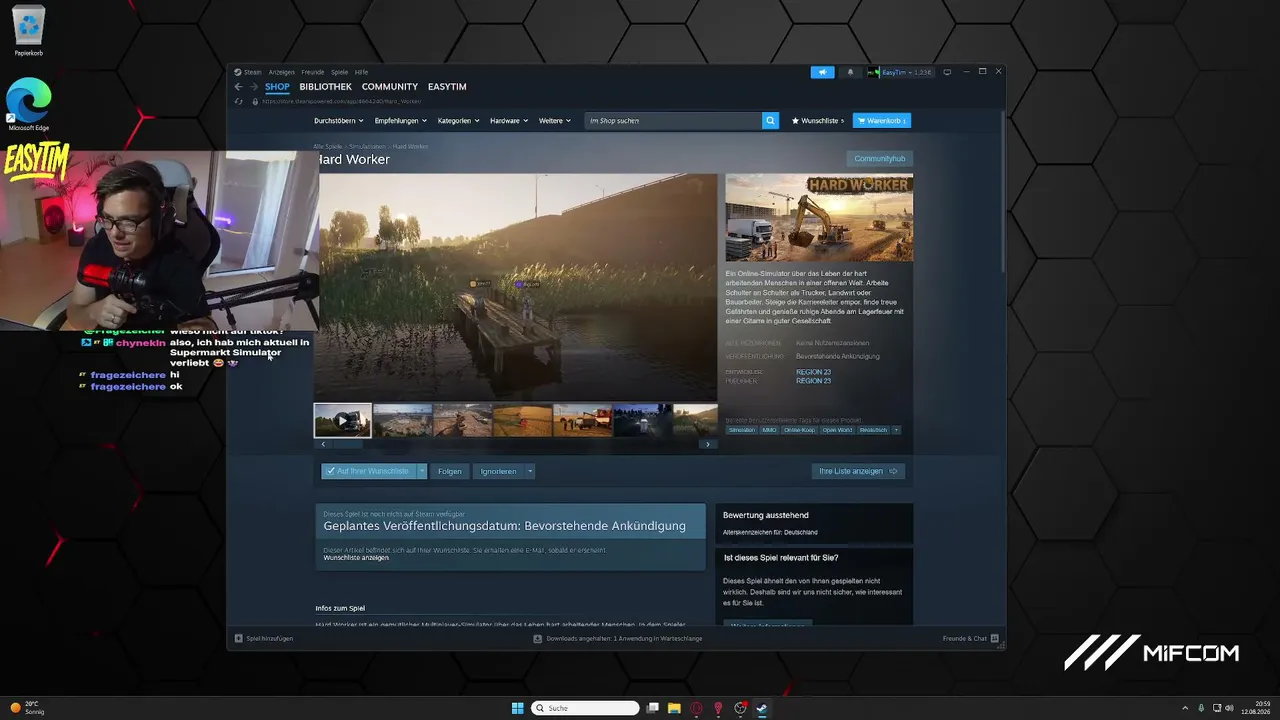Viewport: 1280px width, 720px height.
Task: Expand more tags with the plus button
Action: tap(896, 430)
